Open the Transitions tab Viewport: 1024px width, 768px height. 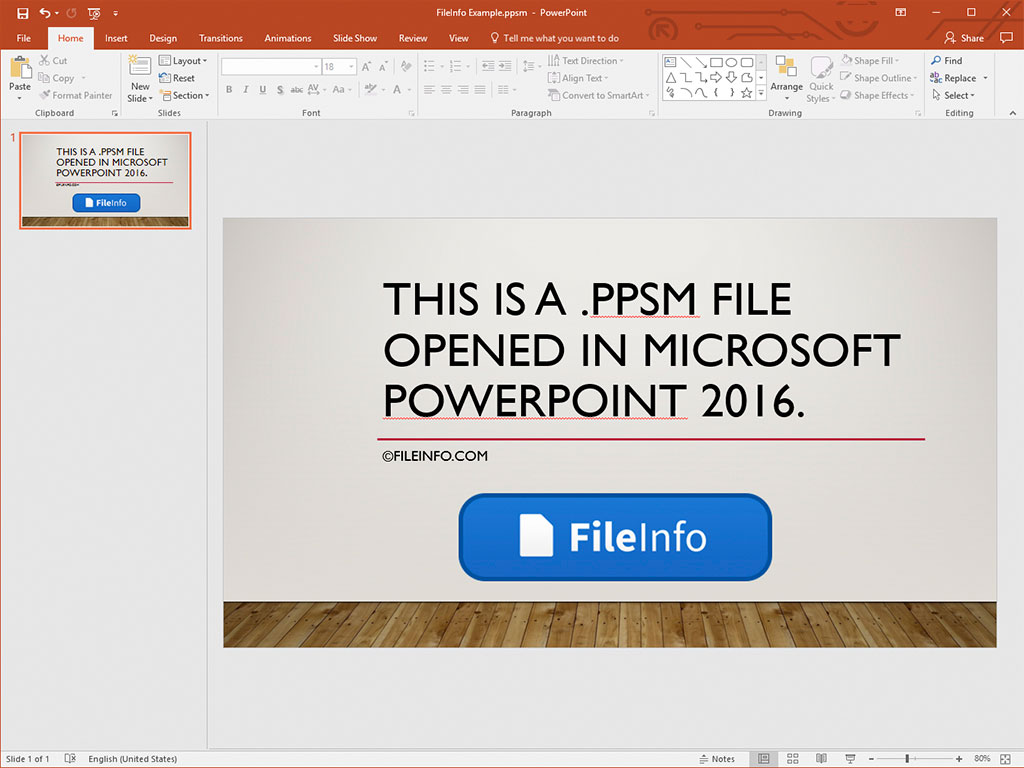221,38
